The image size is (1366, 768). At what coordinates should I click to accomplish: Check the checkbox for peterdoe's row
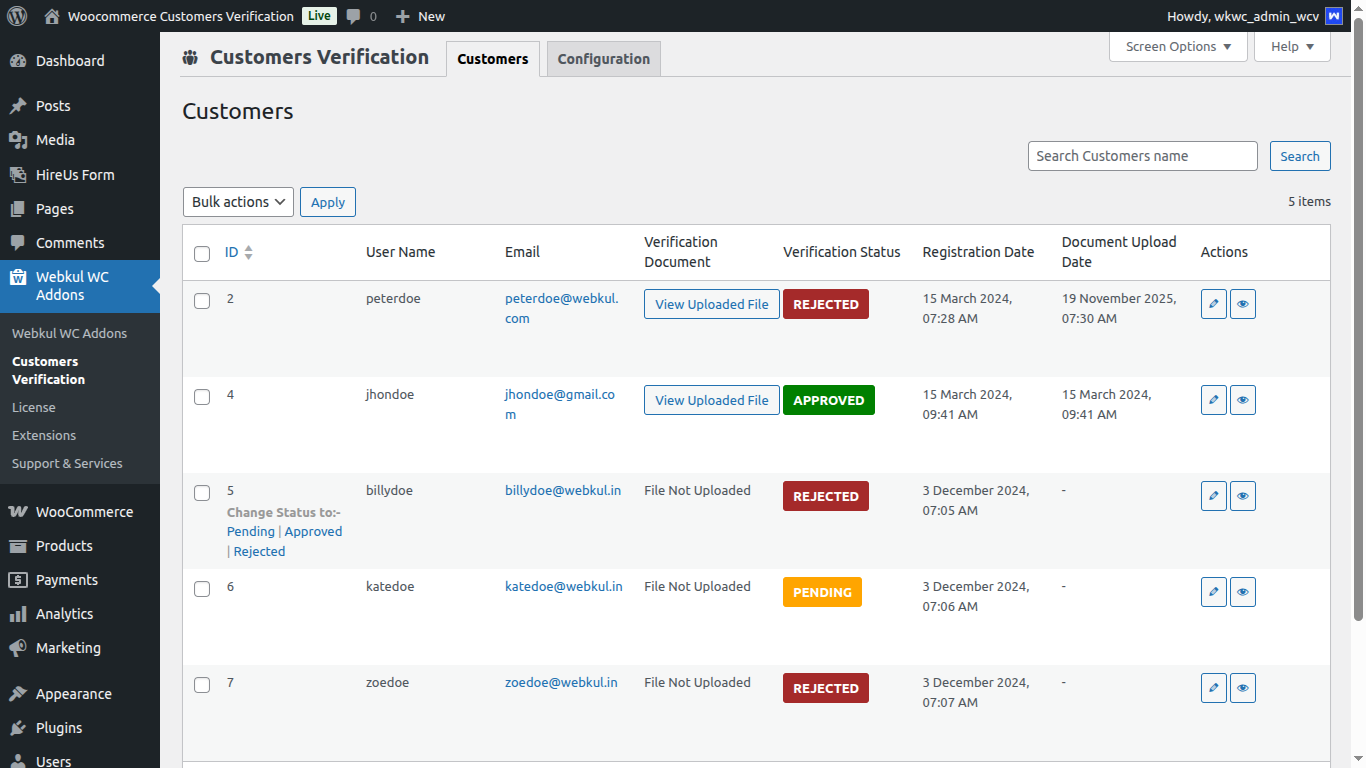click(x=202, y=300)
